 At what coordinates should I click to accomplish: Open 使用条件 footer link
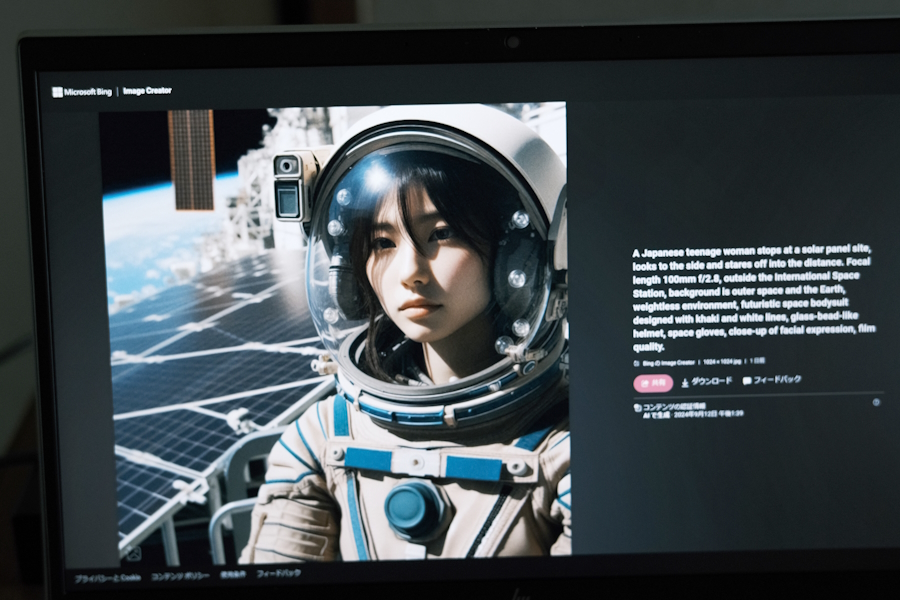point(233,575)
